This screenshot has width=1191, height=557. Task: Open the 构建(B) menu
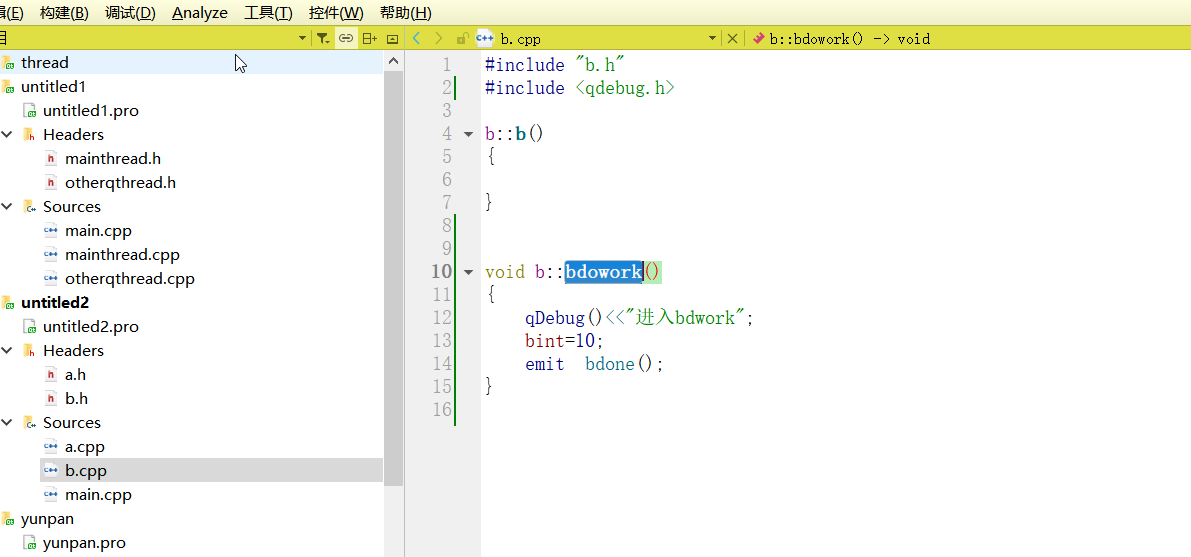[64, 13]
